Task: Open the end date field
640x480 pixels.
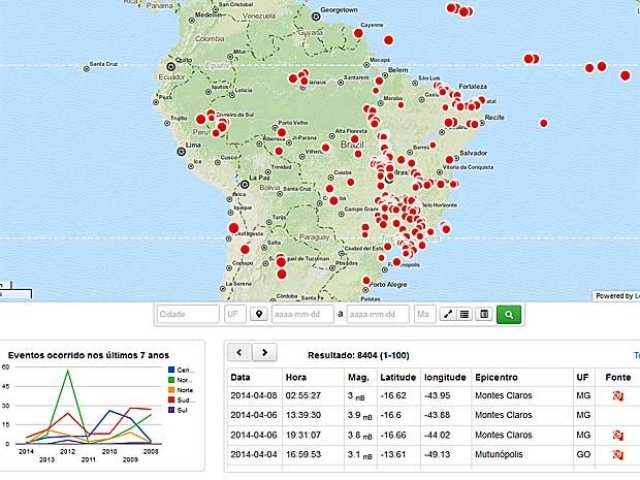Action: (x=379, y=314)
